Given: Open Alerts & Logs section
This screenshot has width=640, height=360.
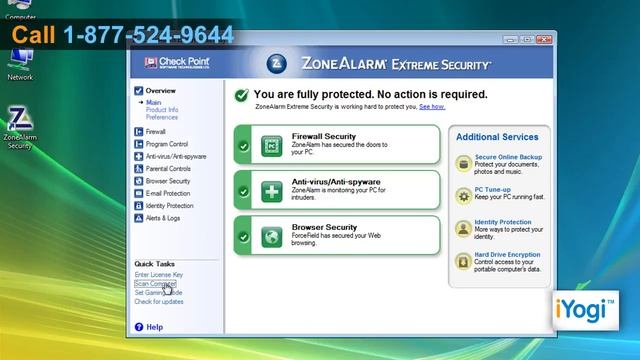Looking at the screenshot, I should [x=163, y=218].
